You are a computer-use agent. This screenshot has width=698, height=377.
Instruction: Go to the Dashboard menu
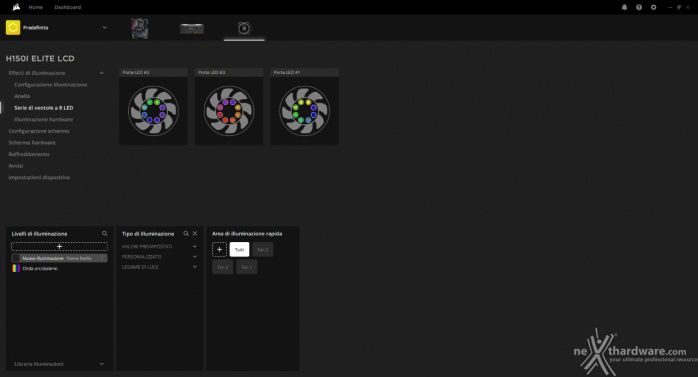pos(68,7)
